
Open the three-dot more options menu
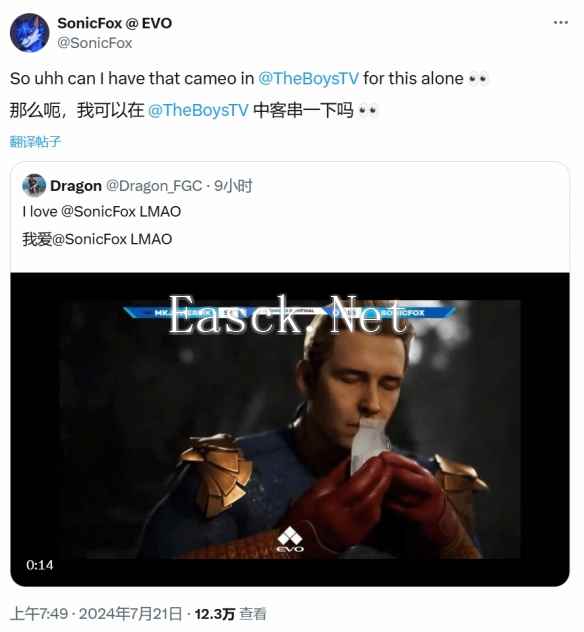[561, 23]
